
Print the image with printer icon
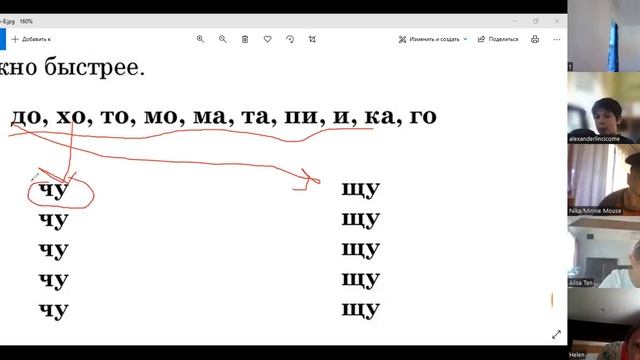coord(535,39)
